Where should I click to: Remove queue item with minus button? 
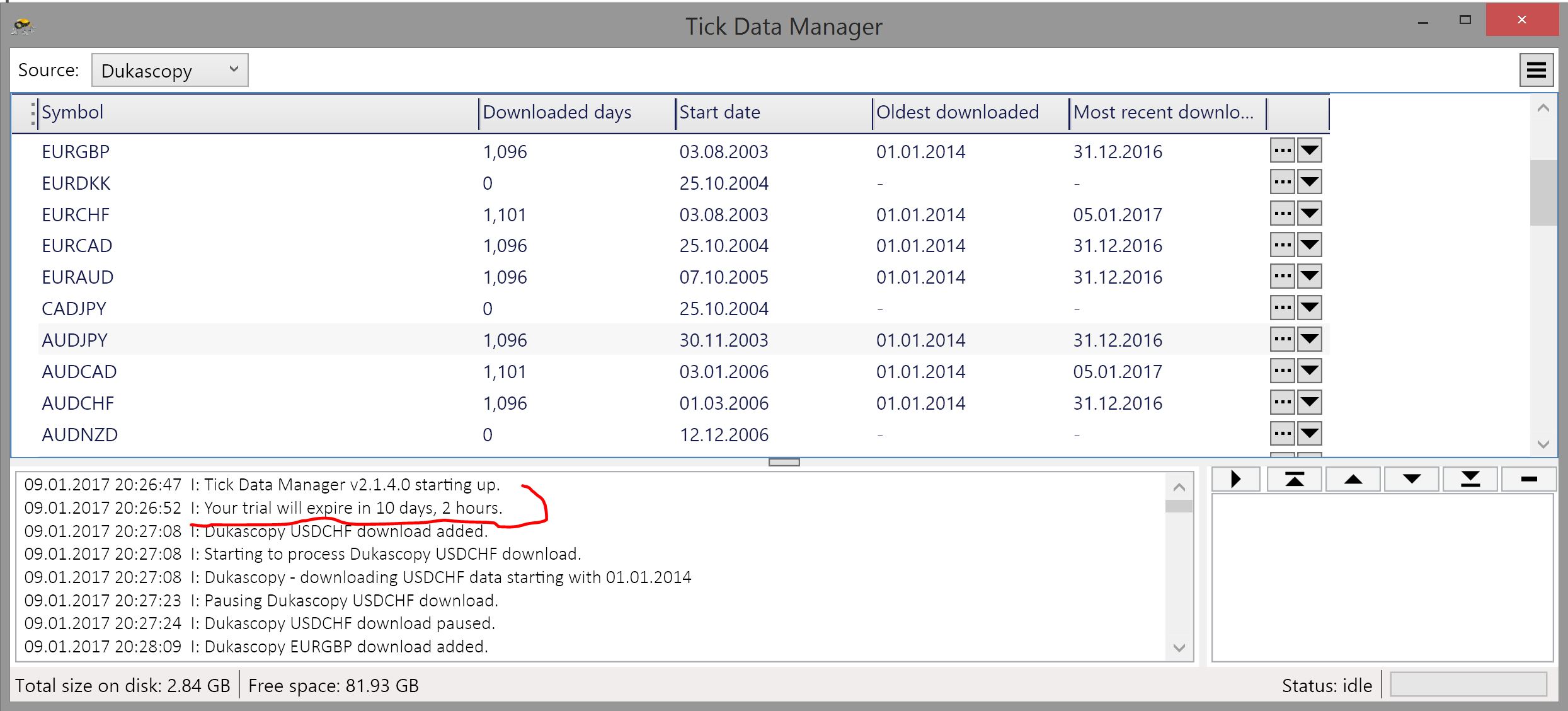tap(1529, 479)
